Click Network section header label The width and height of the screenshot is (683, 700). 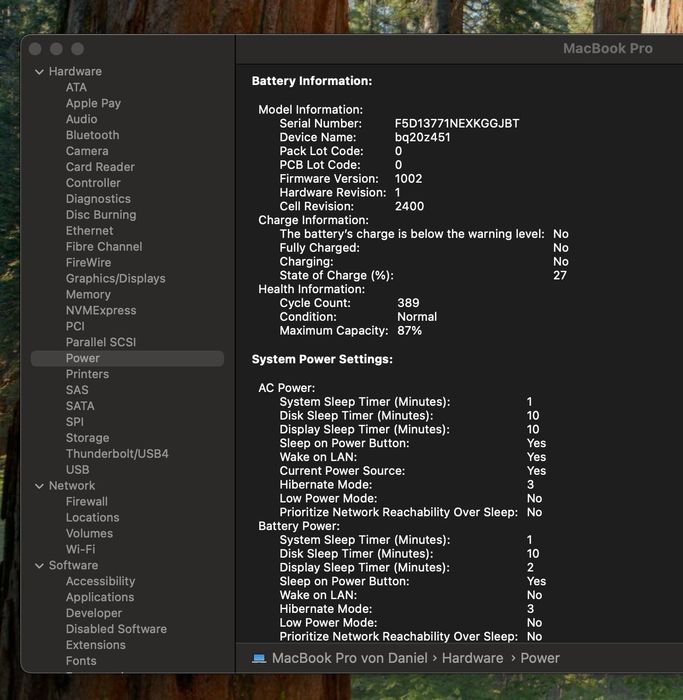[x=72, y=486]
